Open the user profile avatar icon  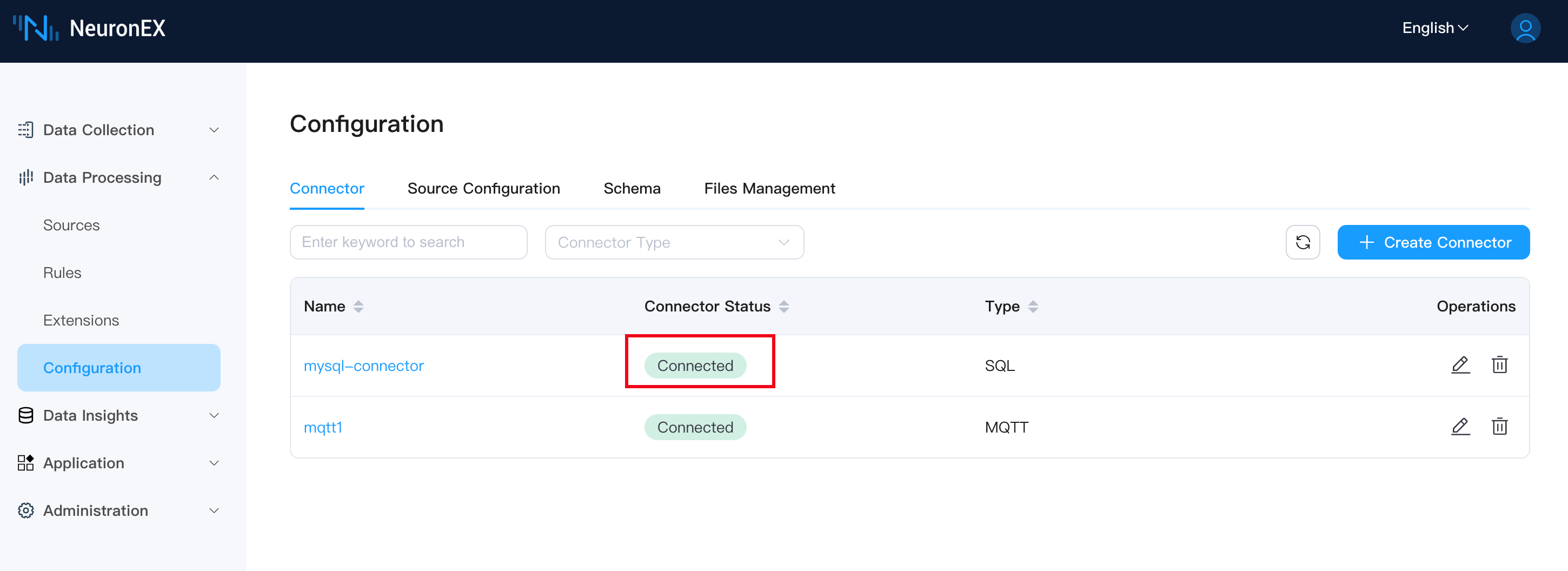coord(1525,28)
